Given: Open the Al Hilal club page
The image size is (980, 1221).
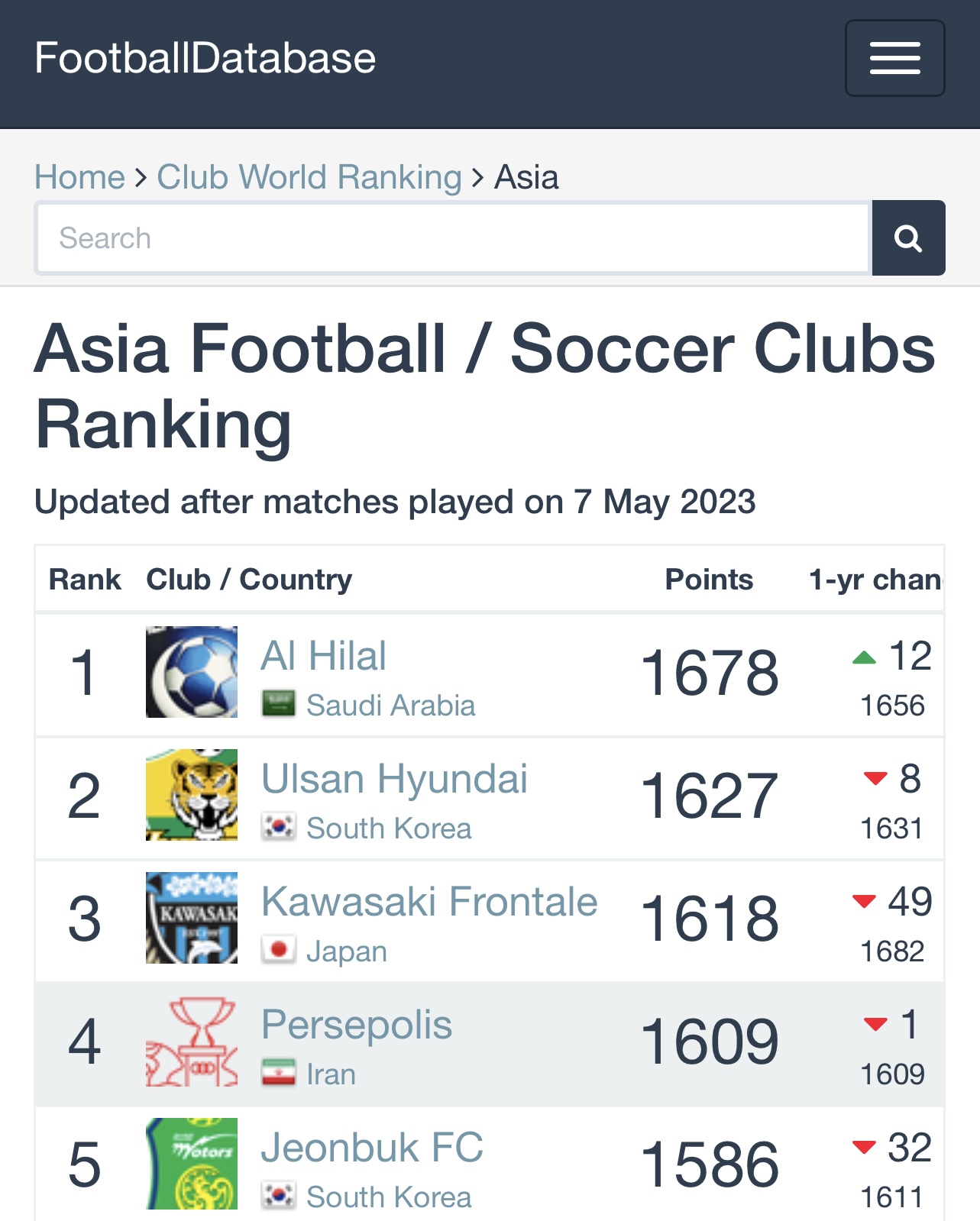Looking at the screenshot, I should pyautogui.click(x=324, y=656).
